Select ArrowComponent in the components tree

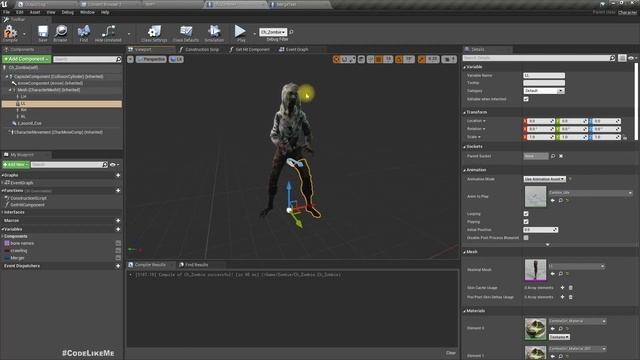coord(50,83)
